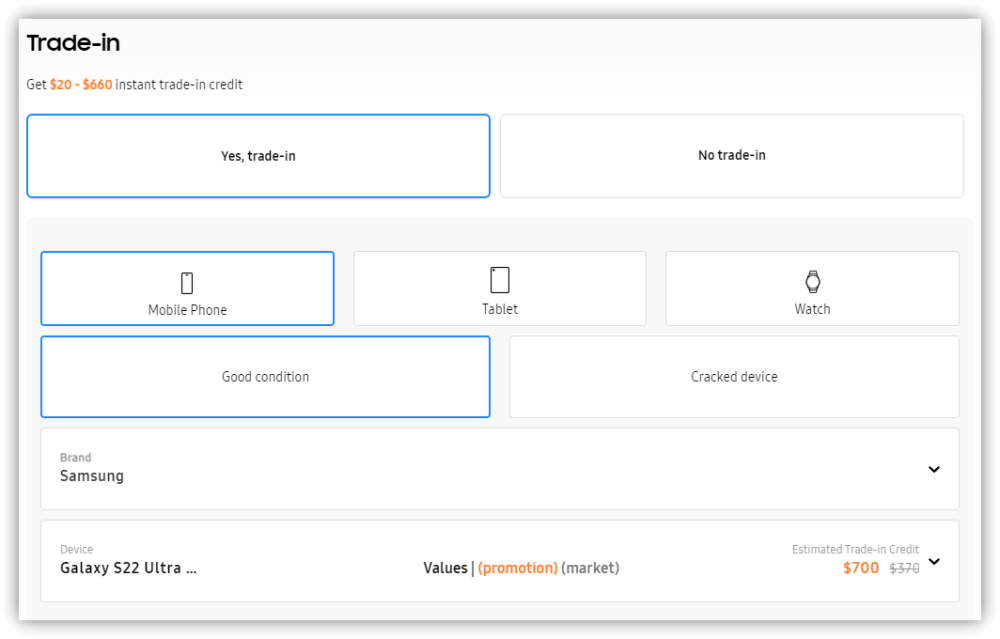The image size is (1000, 639).
Task: Click the Galaxy S22 Ultra device name
Action: (128, 568)
